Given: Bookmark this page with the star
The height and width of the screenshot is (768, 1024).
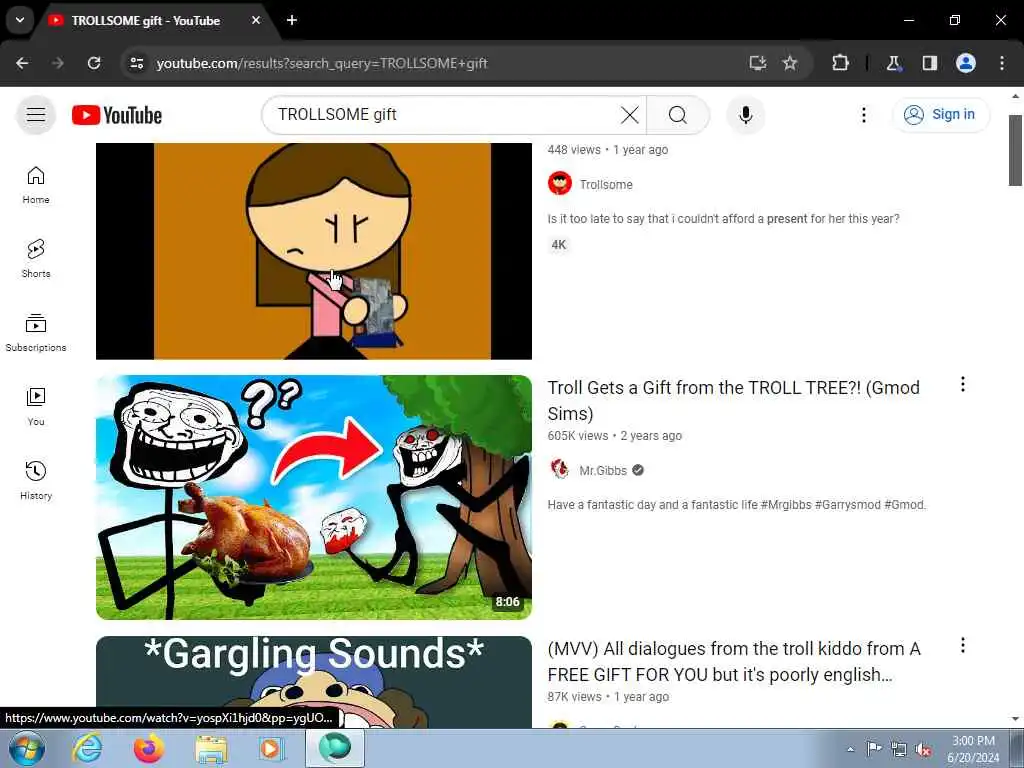Looking at the screenshot, I should pos(790,63).
